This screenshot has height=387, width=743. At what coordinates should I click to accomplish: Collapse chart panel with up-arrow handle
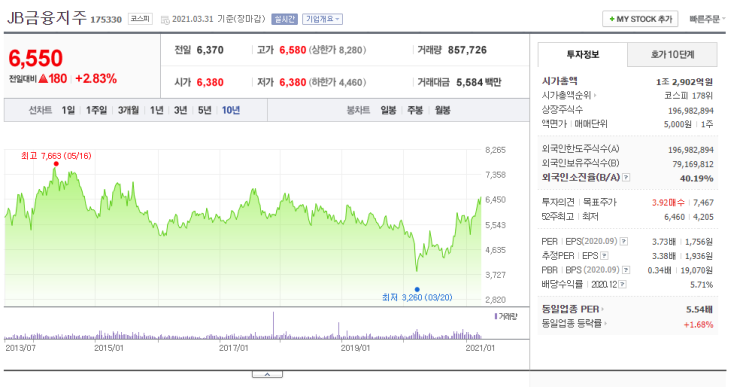(x=267, y=374)
